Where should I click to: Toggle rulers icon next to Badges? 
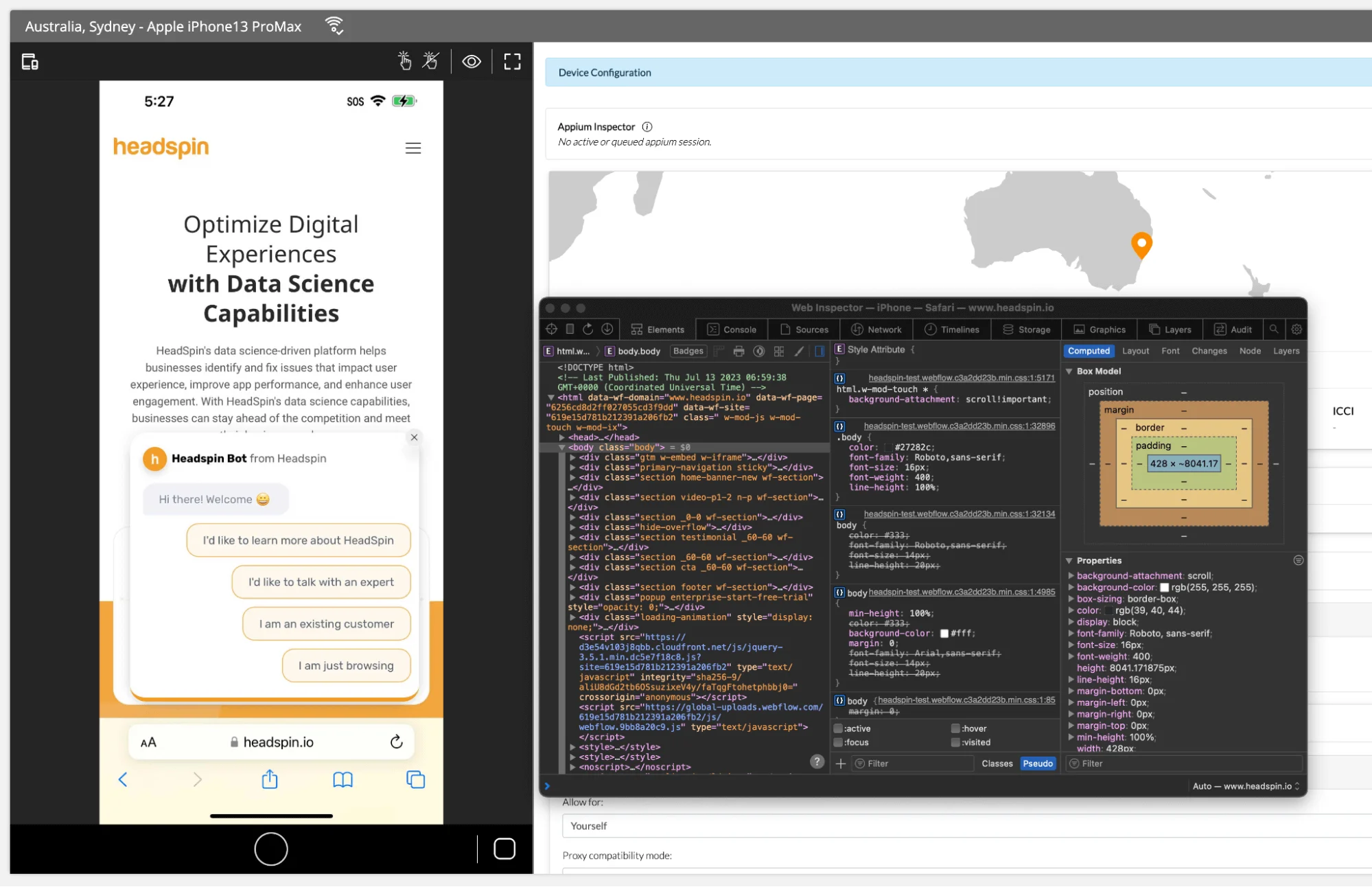[x=719, y=352]
